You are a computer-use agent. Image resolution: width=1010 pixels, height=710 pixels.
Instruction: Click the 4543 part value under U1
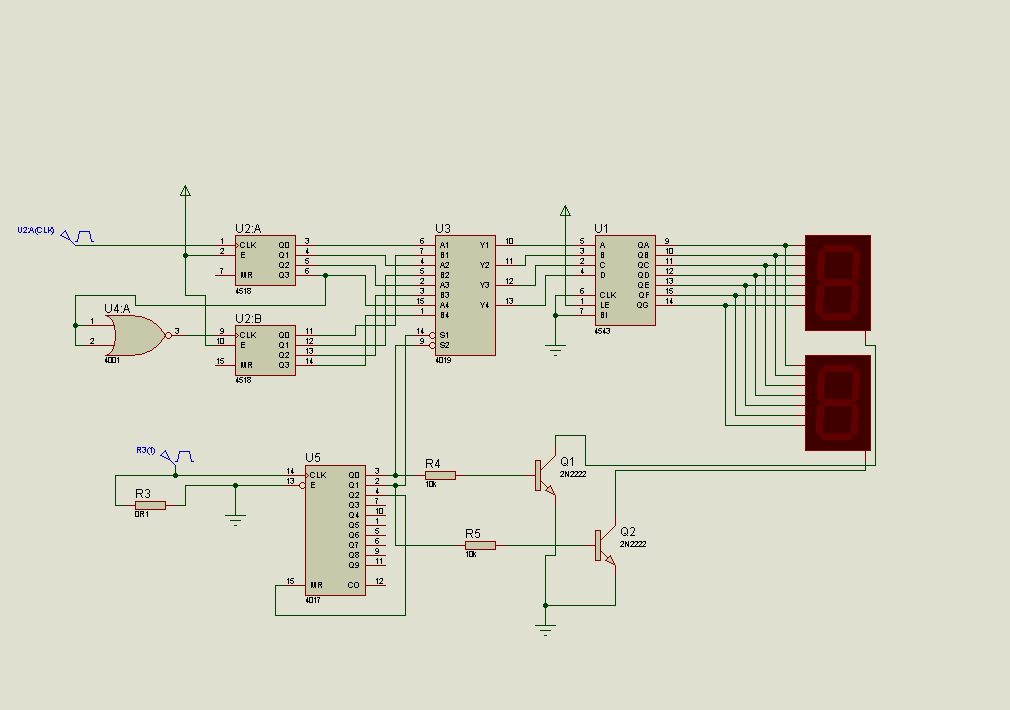coord(602,331)
